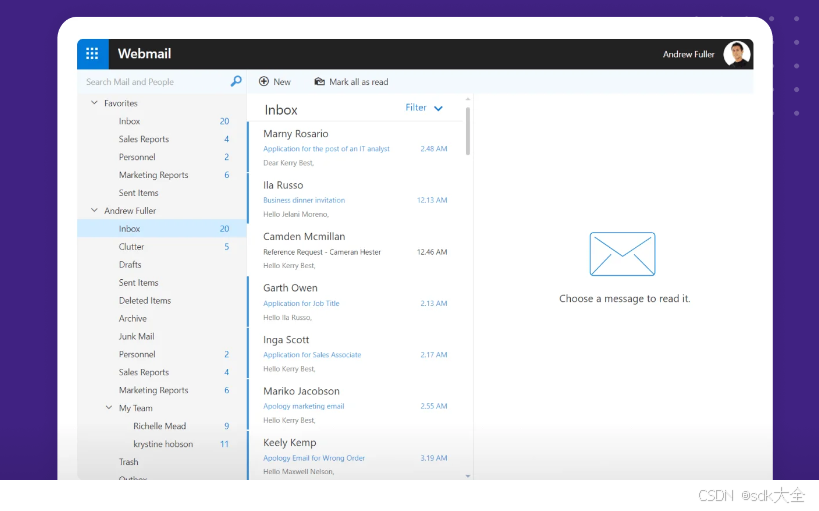Click the 2.48 AM timestamp
The image size is (819, 511).
(x=434, y=148)
